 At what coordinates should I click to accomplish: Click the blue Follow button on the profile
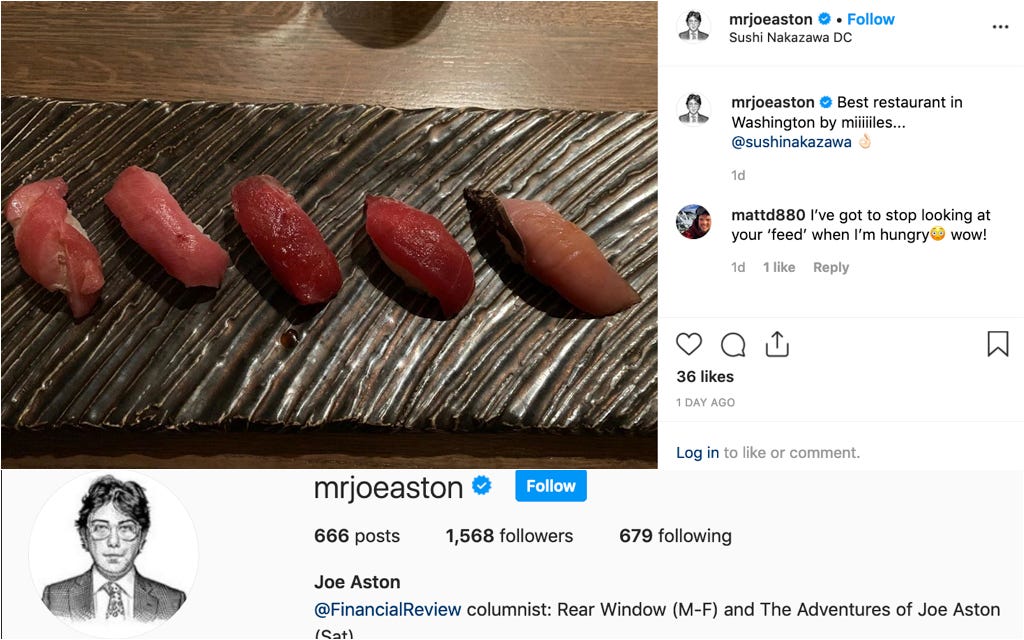[551, 486]
